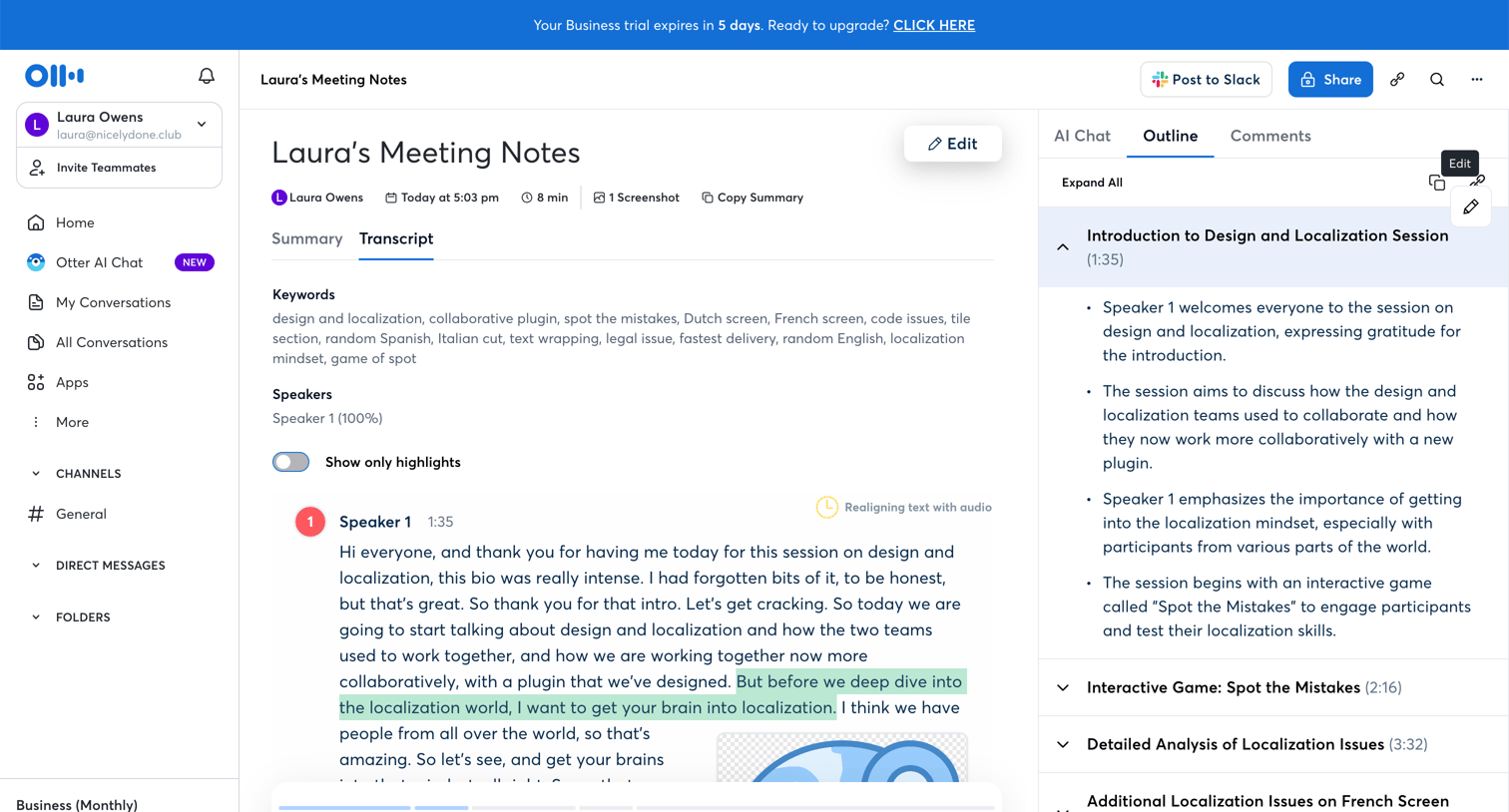Image resolution: width=1509 pixels, height=812 pixels.
Task: Select the Outline tab
Action: pyautogui.click(x=1170, y=136)
